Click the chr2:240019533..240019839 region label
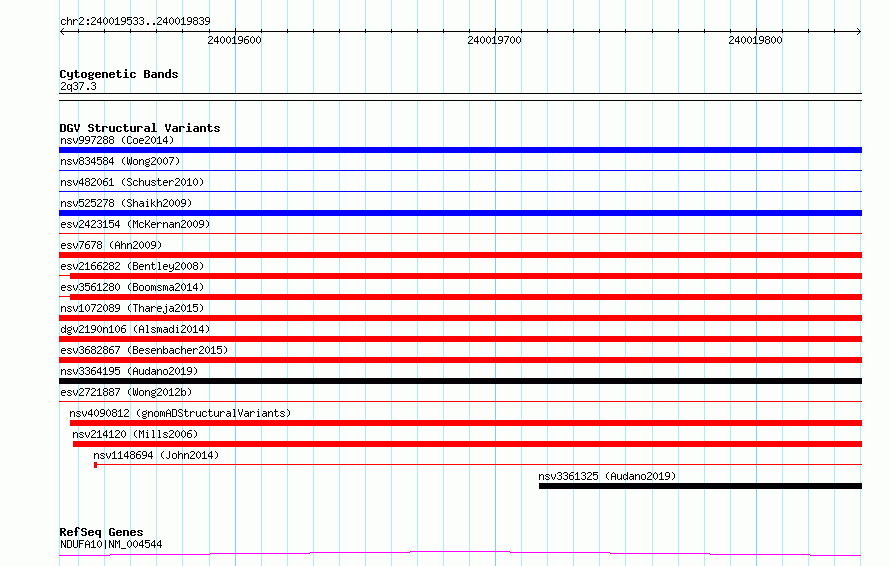This screenshot has width=890, height=566. [135, 21]
